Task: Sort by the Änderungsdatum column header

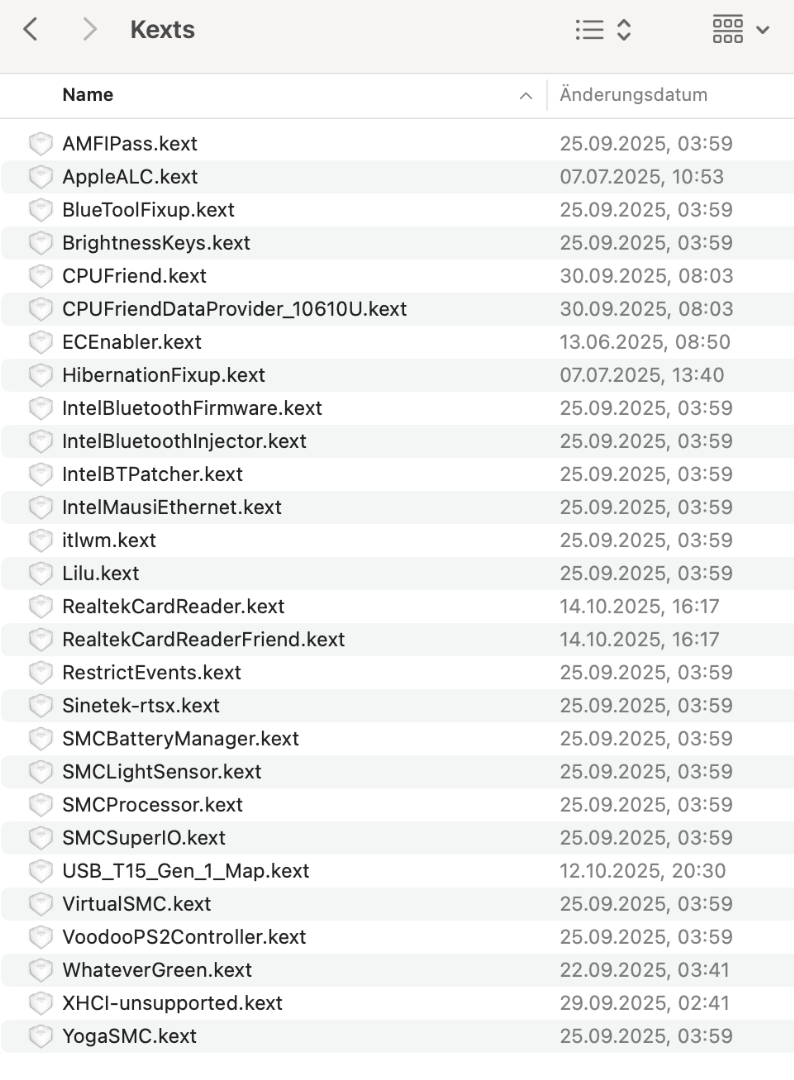Action: click(x=634, y=96)
